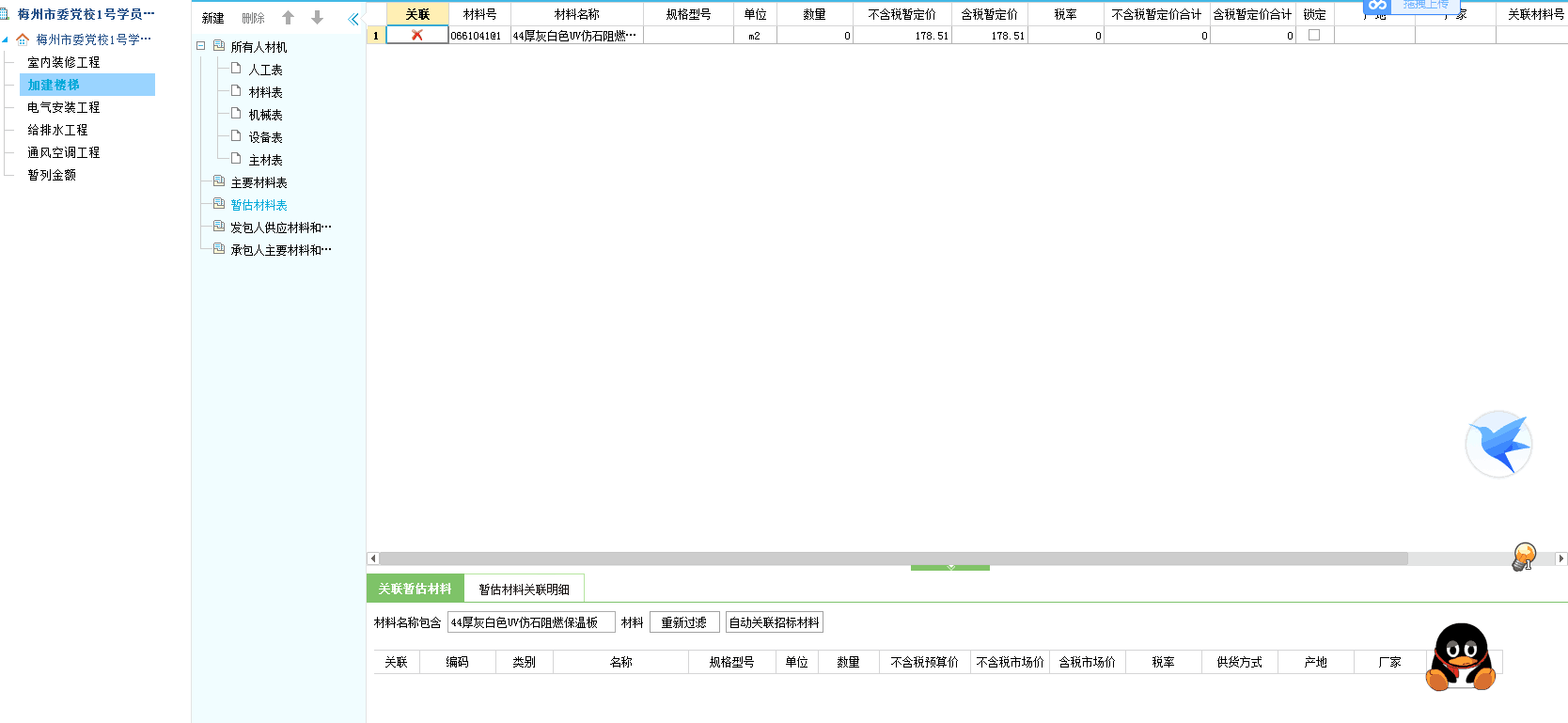Viewport: 1568px width, 723px height.
Task: Open the blue bird floating assistant
Action: [x=1498, y=444]
